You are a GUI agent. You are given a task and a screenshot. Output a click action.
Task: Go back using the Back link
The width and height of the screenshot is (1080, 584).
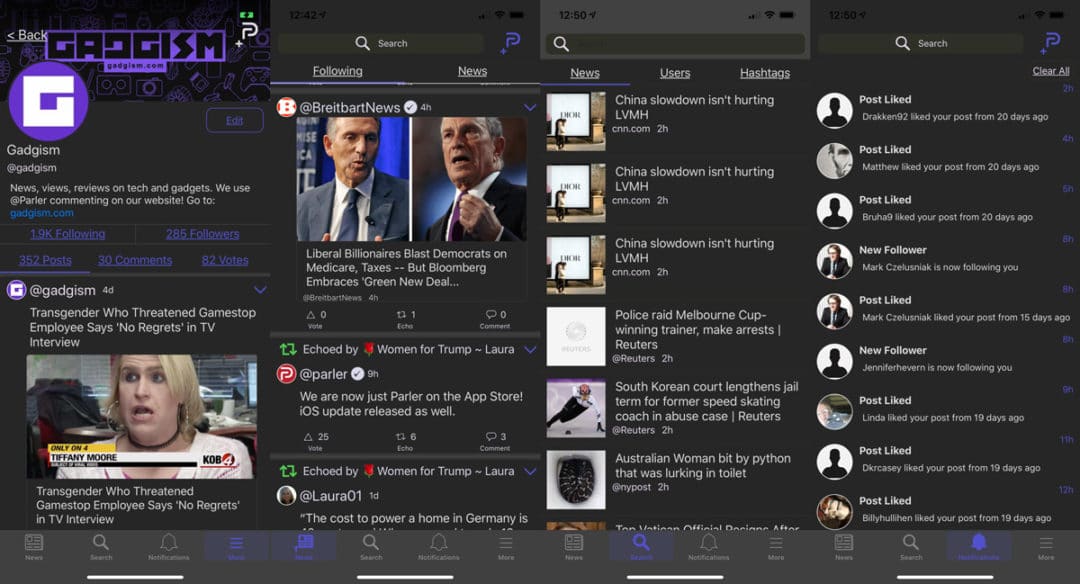pos(27,35)
